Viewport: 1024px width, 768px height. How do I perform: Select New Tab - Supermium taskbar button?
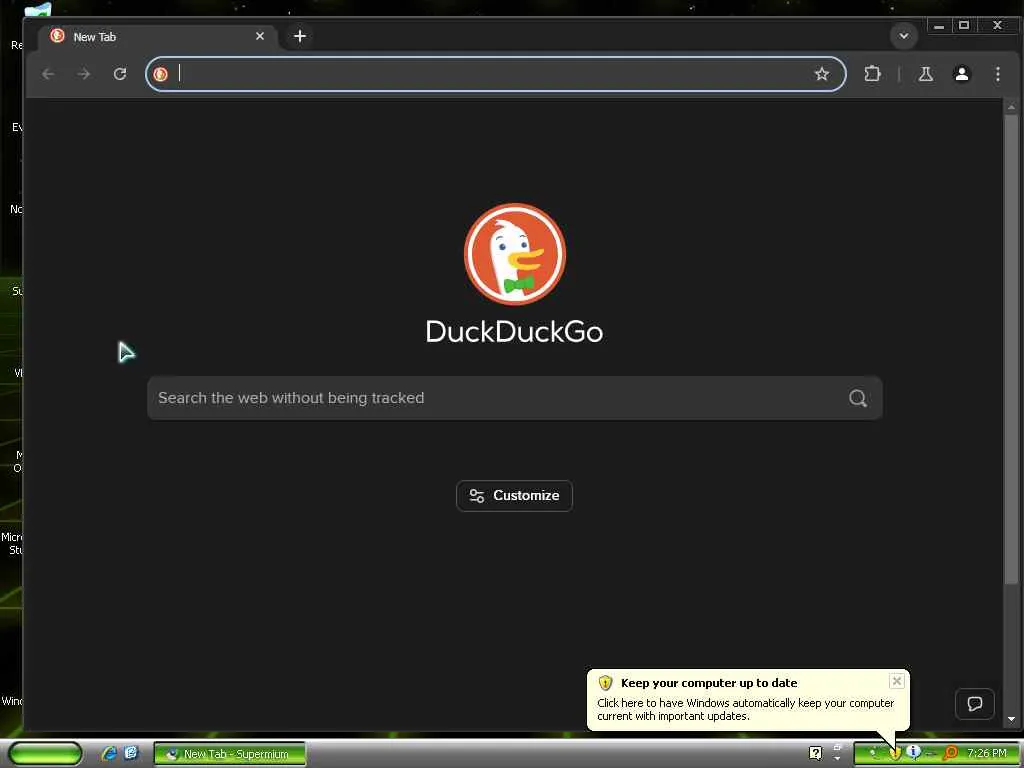tap(229, 754)
